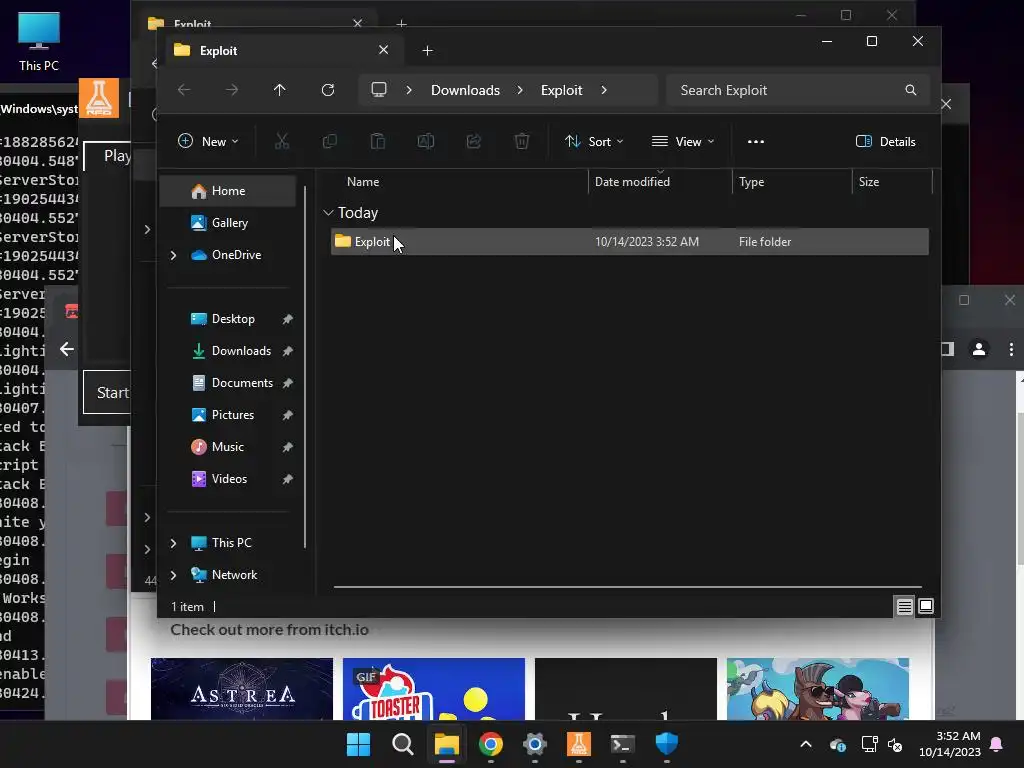The width and height of the screenshot is (1024, 768).
Task: Click the Astrea game thumbnail in browser
Action: tap(242, 689)
